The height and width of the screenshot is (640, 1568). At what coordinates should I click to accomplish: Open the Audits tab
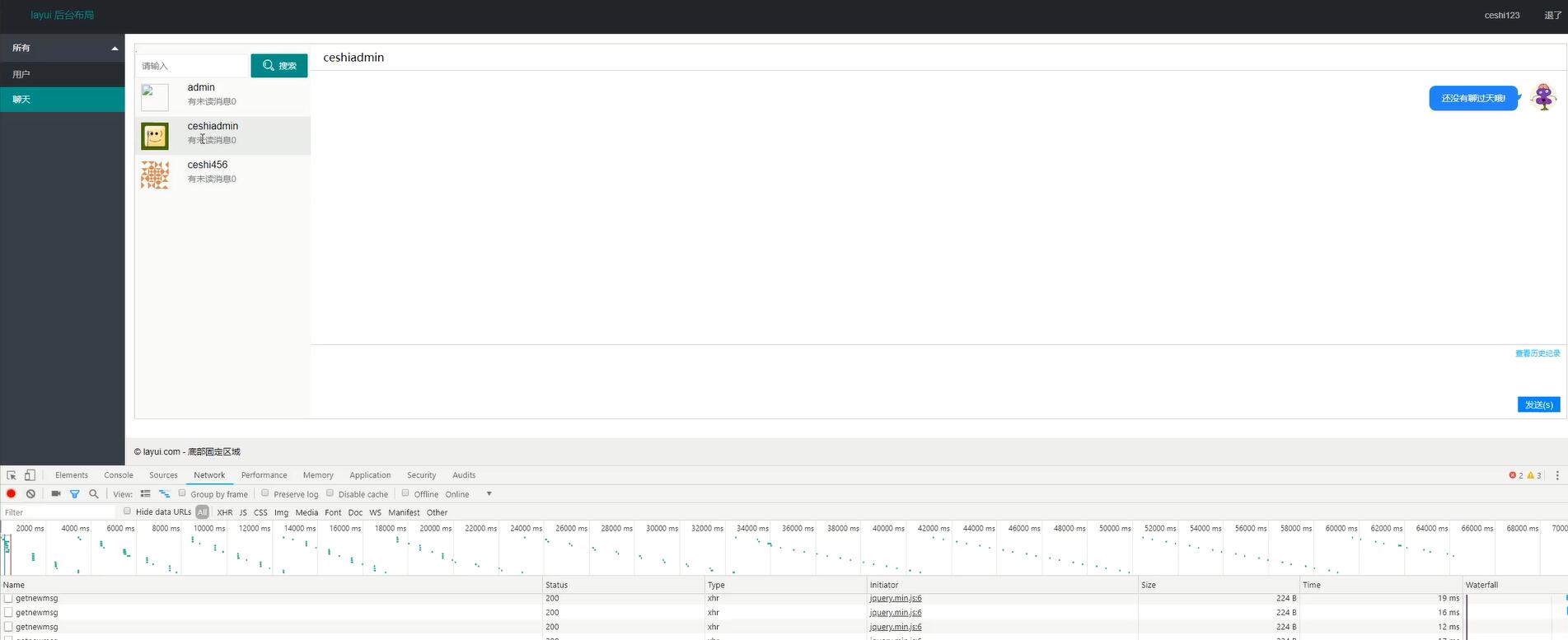[464, 475]
